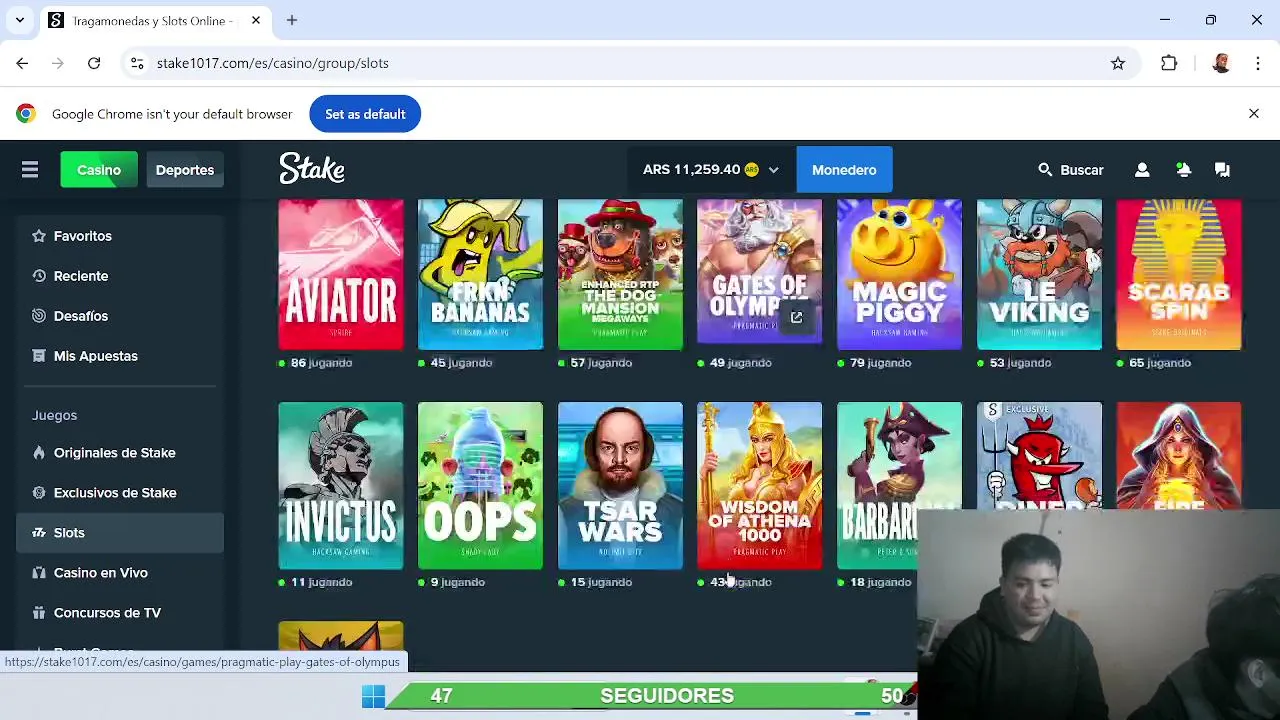1280x720 pixels.
Task: Open Concursos de TV menu item
Action: point(120,613)
